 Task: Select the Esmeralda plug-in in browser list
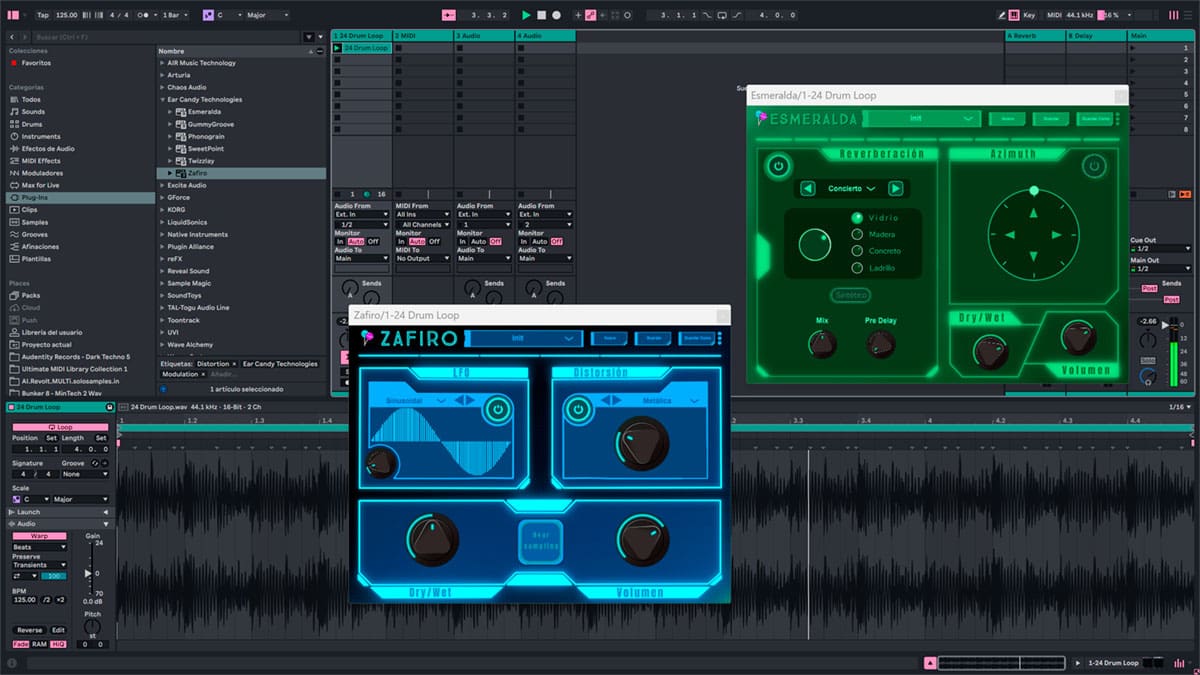[204, 112]
